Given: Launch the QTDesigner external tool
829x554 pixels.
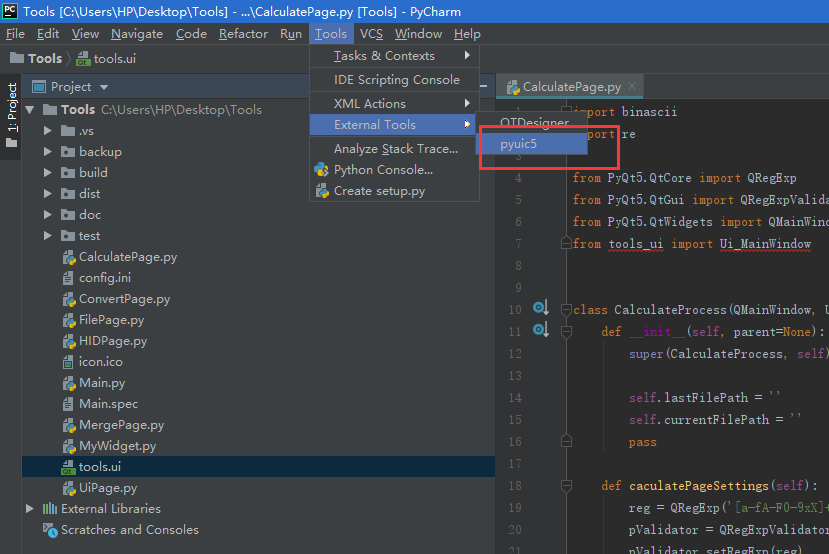Looking at the screenshot, I should pyautogui.click(x=531, y=122).
